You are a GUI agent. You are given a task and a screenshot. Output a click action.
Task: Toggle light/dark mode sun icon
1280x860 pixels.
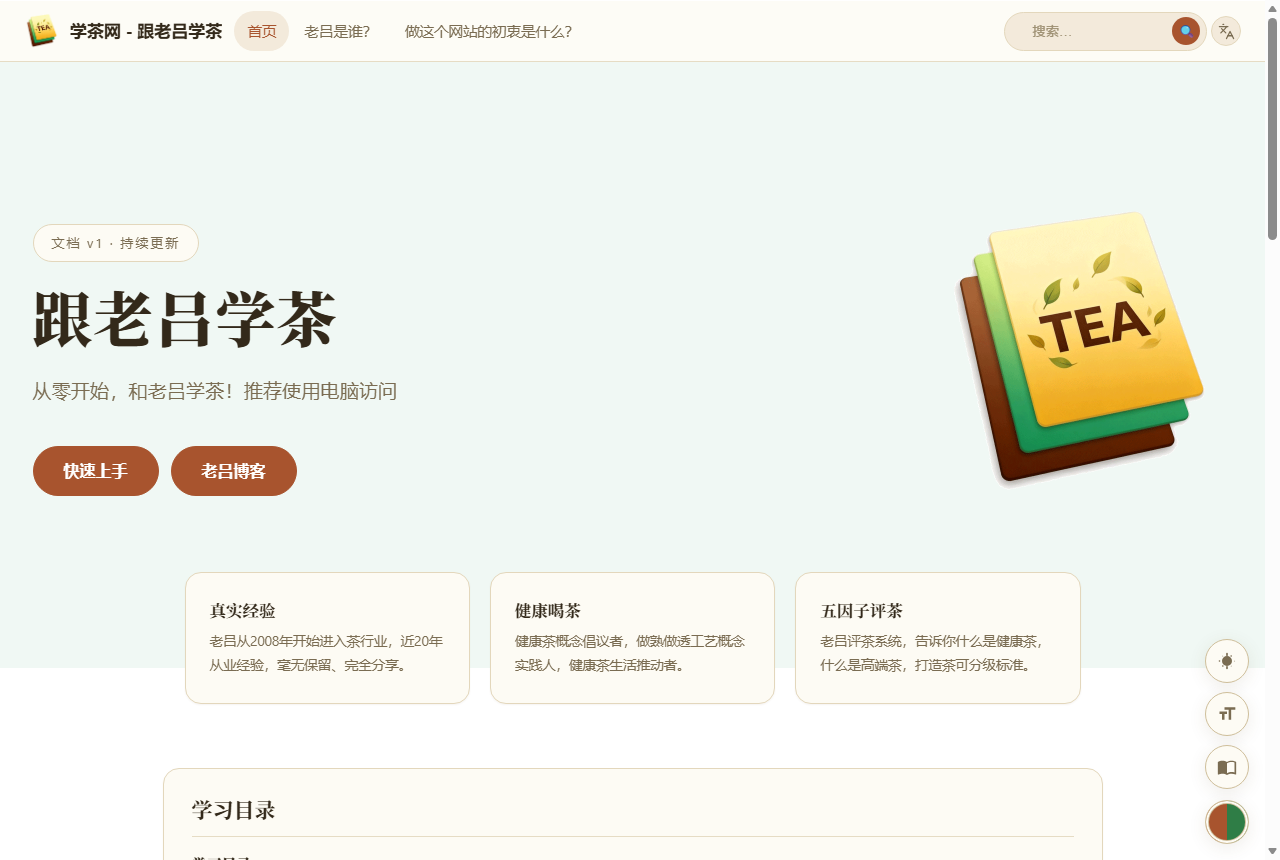click(1227, 661)
